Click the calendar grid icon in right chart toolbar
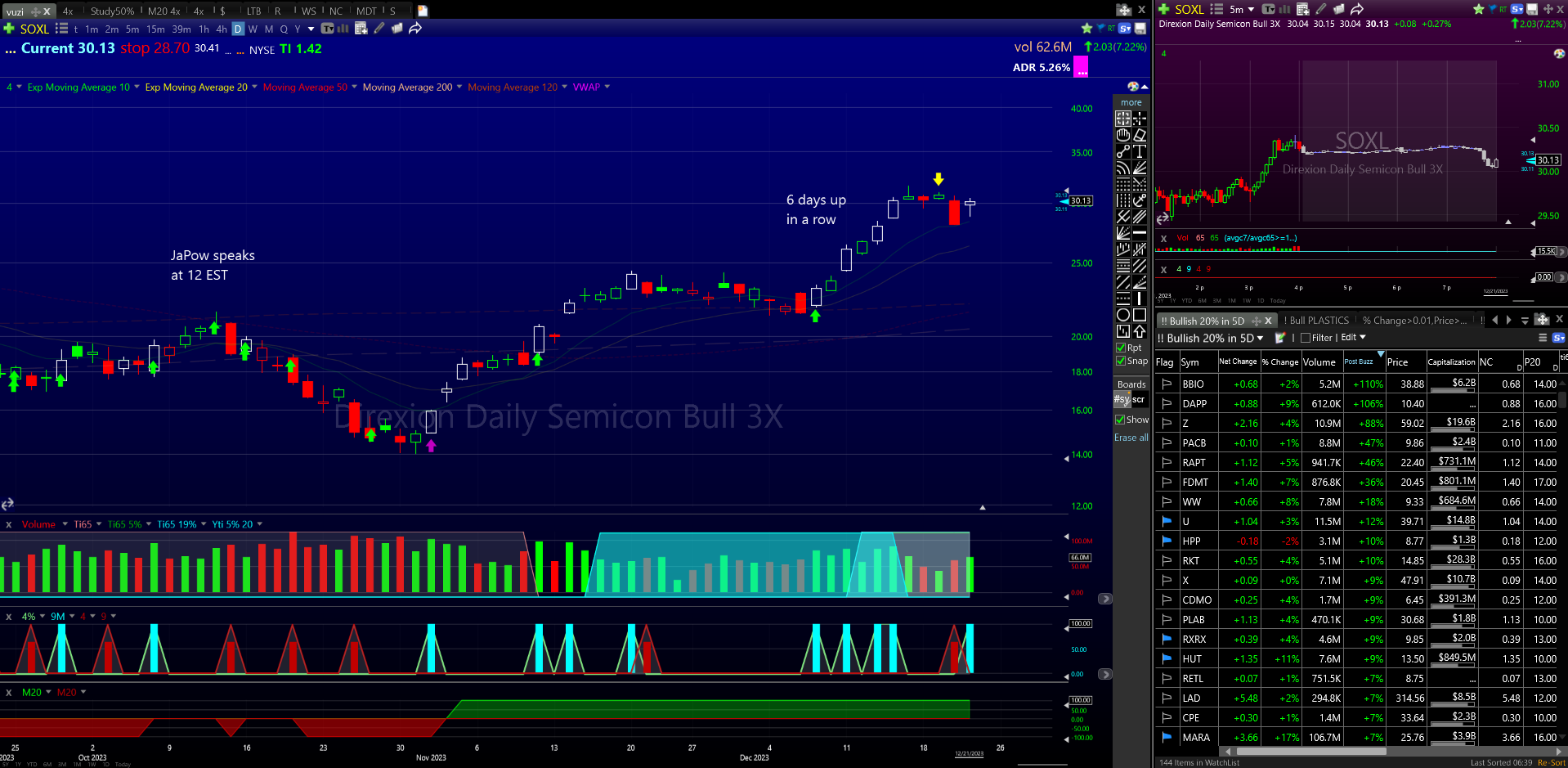 (x=1303, y=9)
